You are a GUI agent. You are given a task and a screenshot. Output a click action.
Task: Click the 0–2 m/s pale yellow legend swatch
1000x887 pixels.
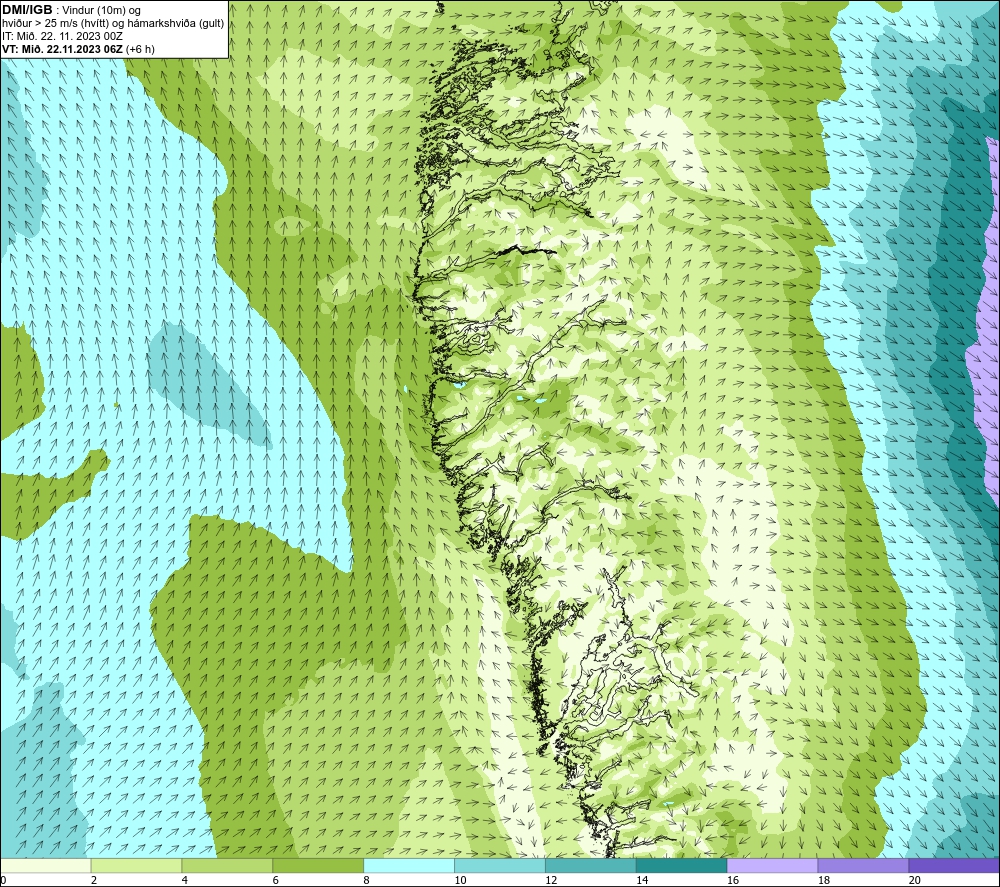(46, 866)
